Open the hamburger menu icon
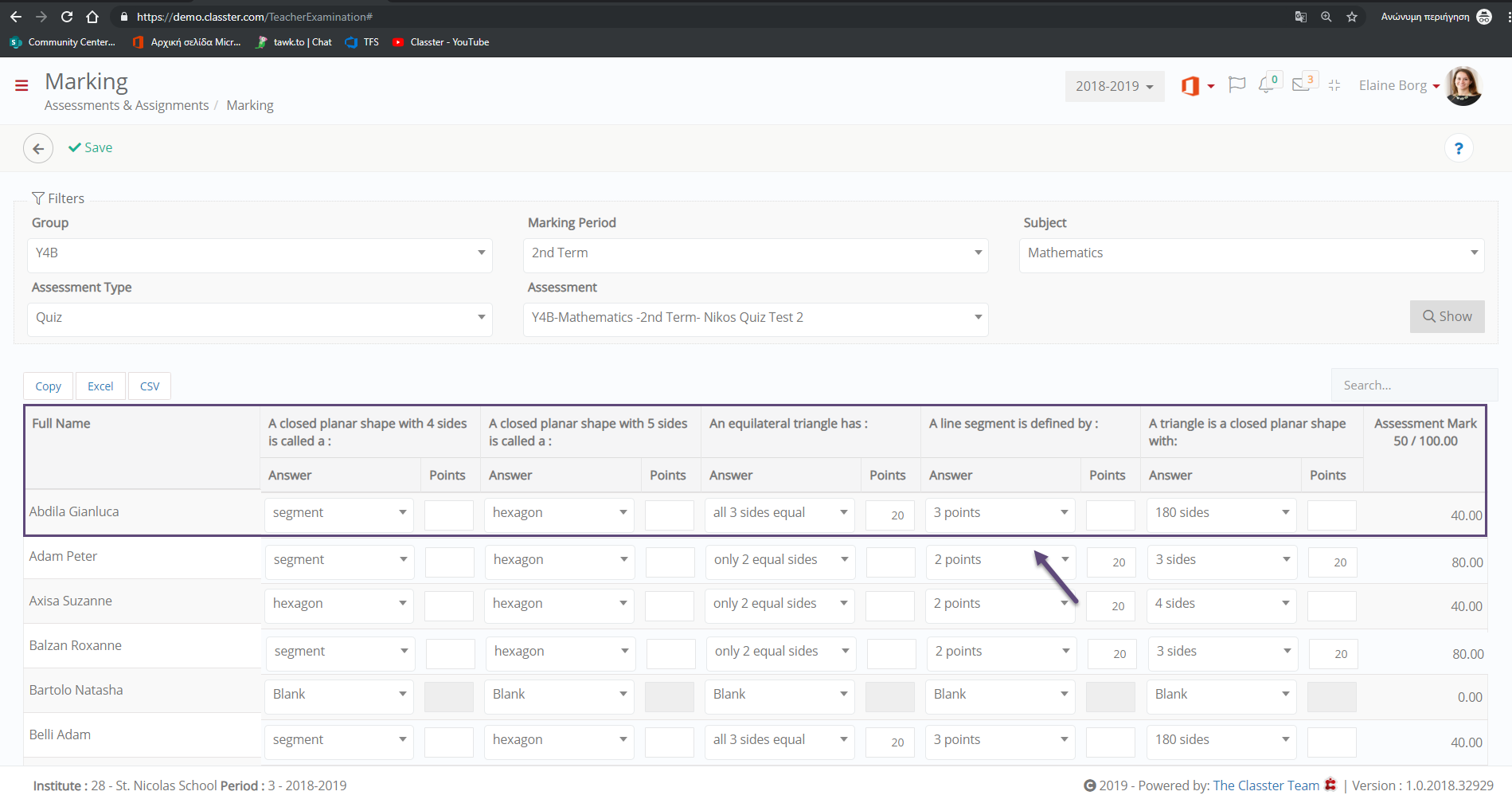The image size is (1512, 803). pyautogui.click(x=21, y=85)
